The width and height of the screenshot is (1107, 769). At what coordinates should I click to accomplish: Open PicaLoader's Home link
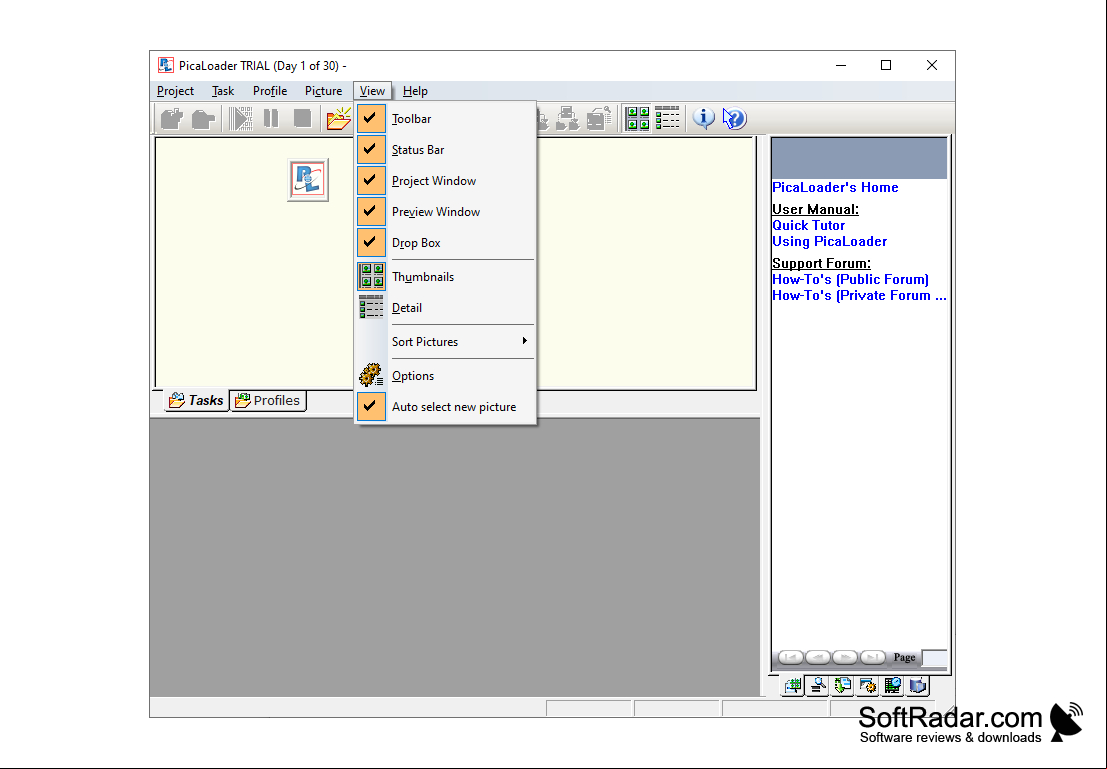835,187
